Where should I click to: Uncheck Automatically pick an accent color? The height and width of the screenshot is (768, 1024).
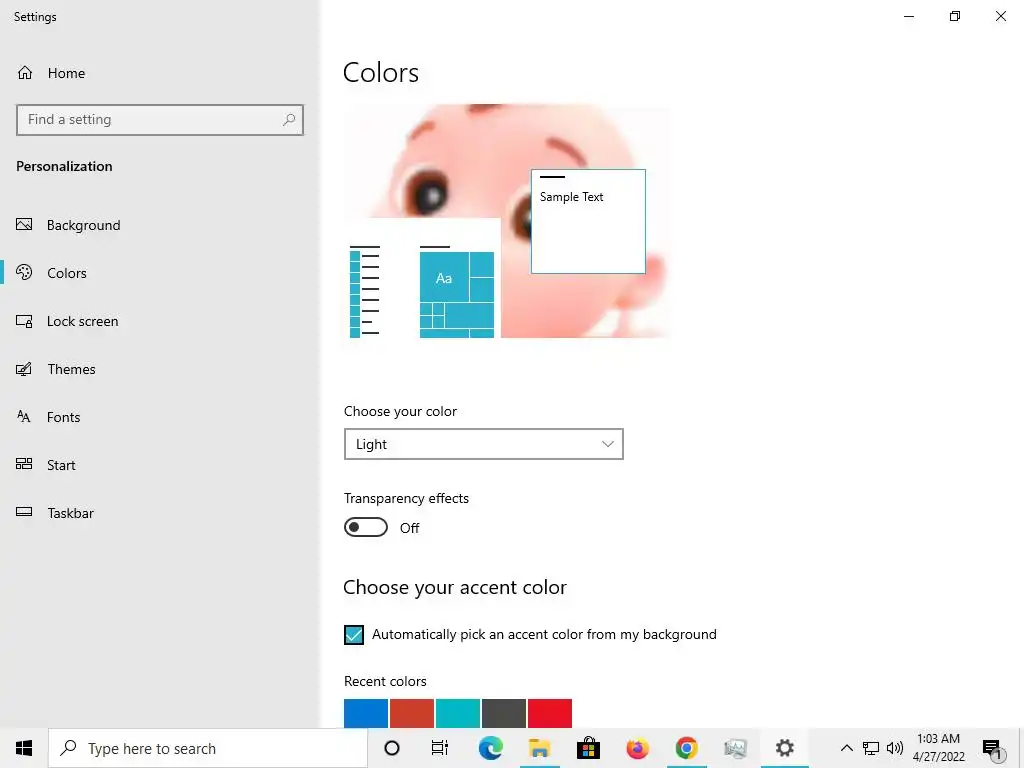tap(354, 635)
